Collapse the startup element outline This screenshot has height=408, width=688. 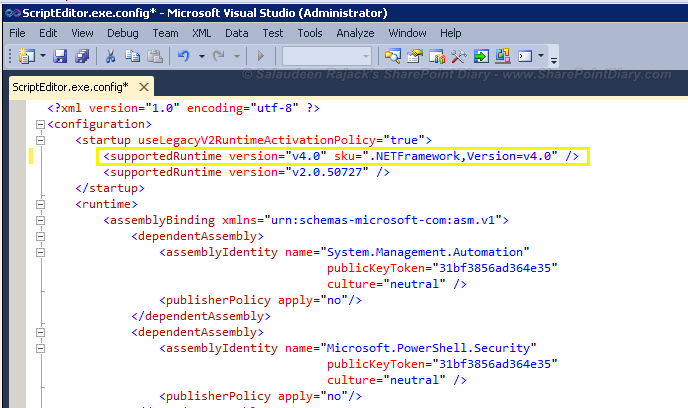(40, 140)
